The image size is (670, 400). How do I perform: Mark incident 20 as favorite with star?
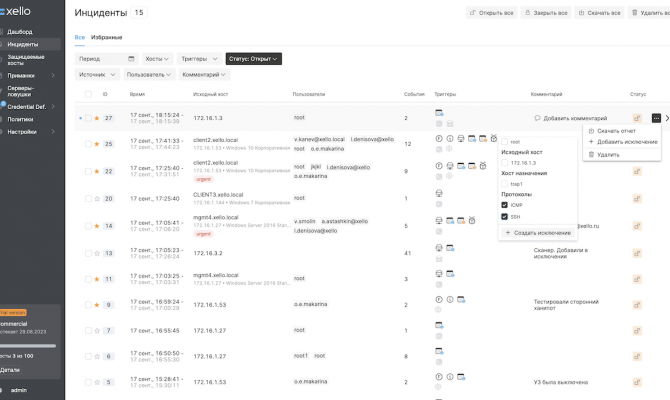(x=97, y=199)
